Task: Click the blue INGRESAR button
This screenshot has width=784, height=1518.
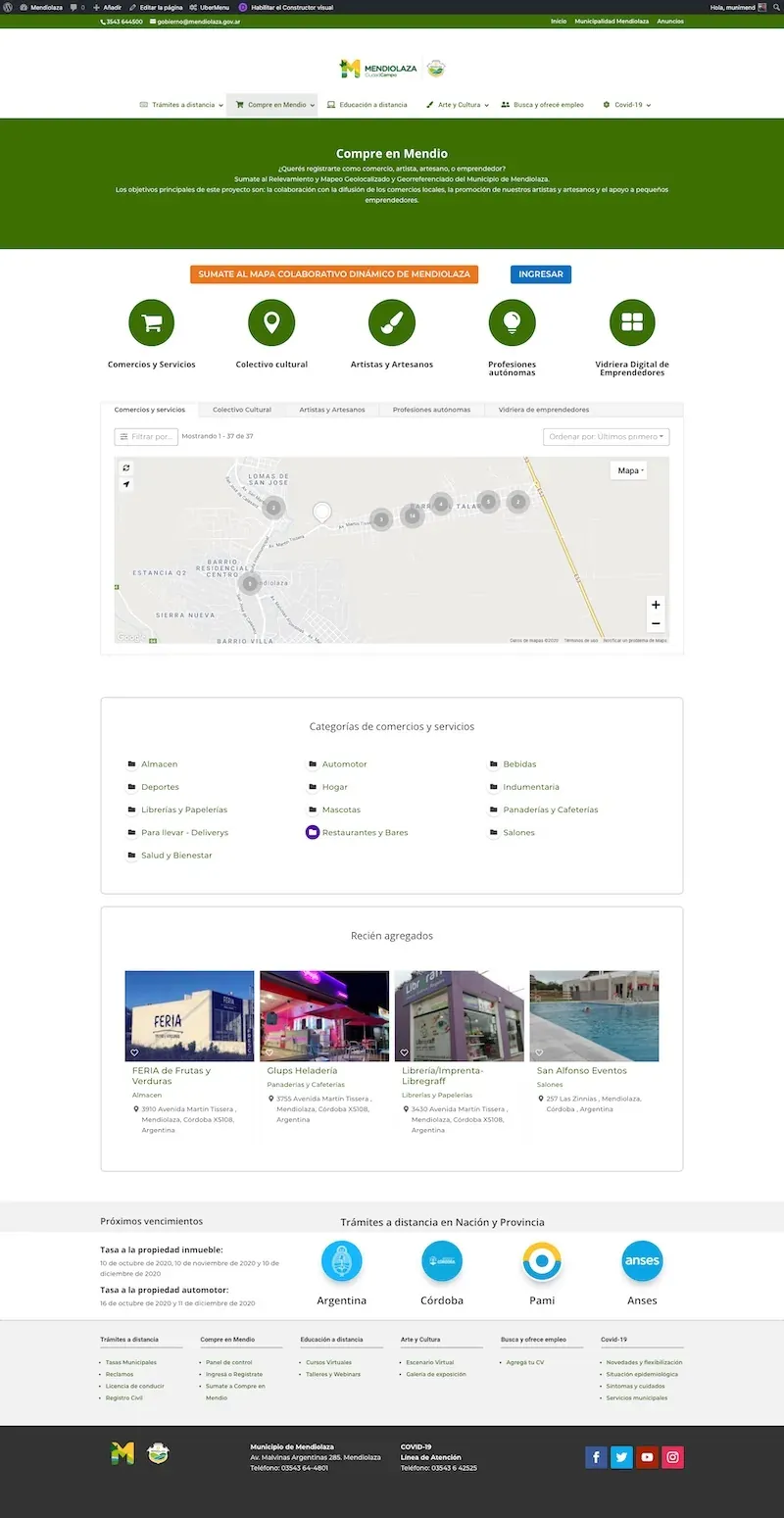Action: click(541, 274)
